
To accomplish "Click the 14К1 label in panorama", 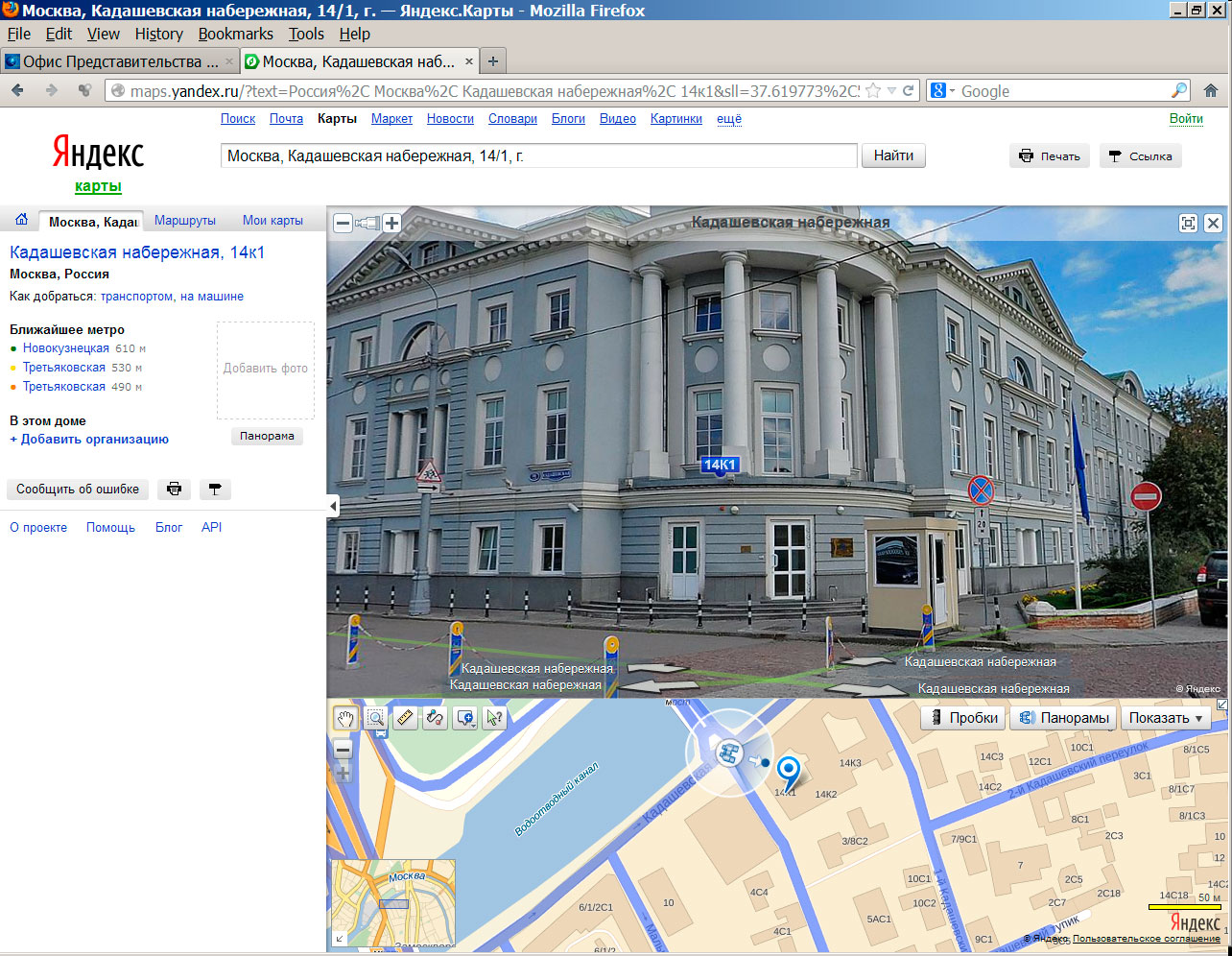I will [721, 466].
